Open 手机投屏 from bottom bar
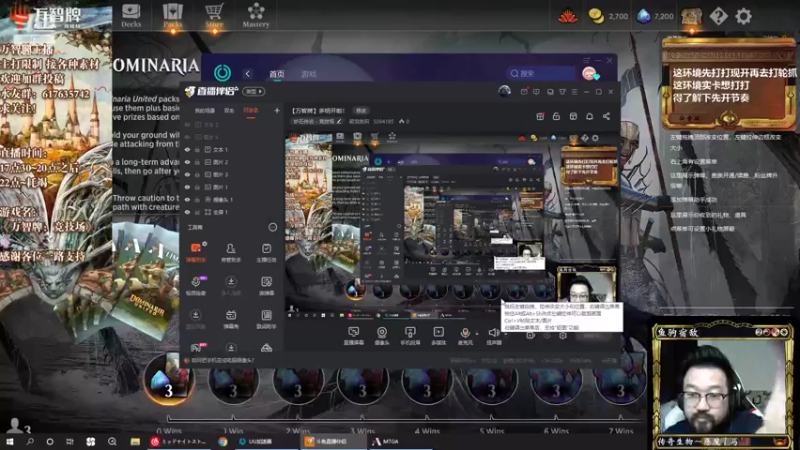Image resolution: width=800 pixels, height=450 pixels. pos(410,336)
